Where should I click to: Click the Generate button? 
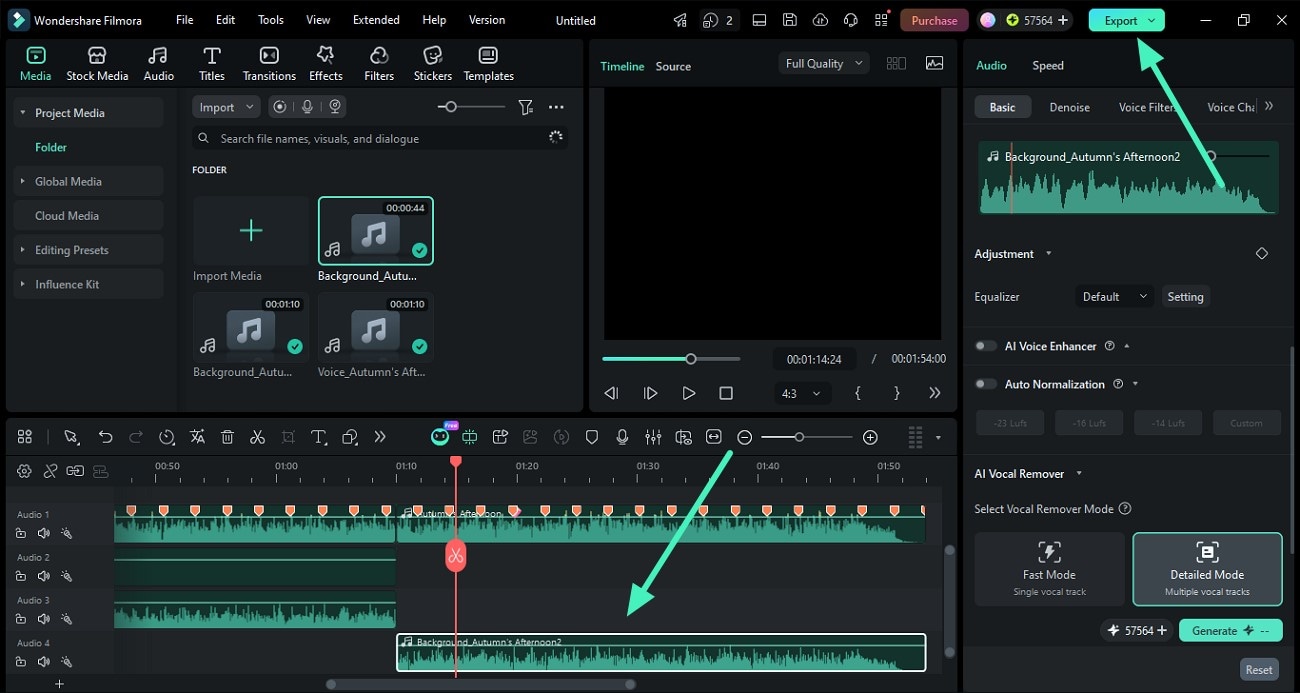[x=1231, y=630]
